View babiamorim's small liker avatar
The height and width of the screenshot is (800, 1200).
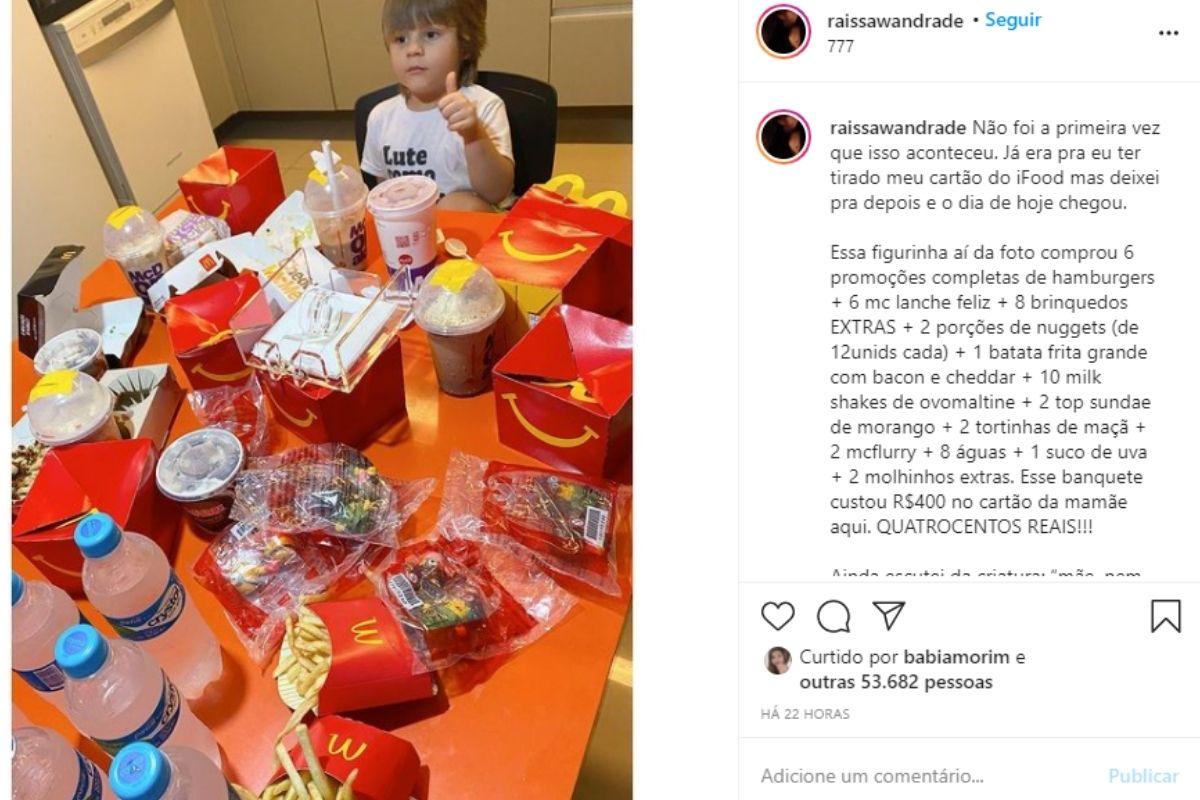(778, 660)
